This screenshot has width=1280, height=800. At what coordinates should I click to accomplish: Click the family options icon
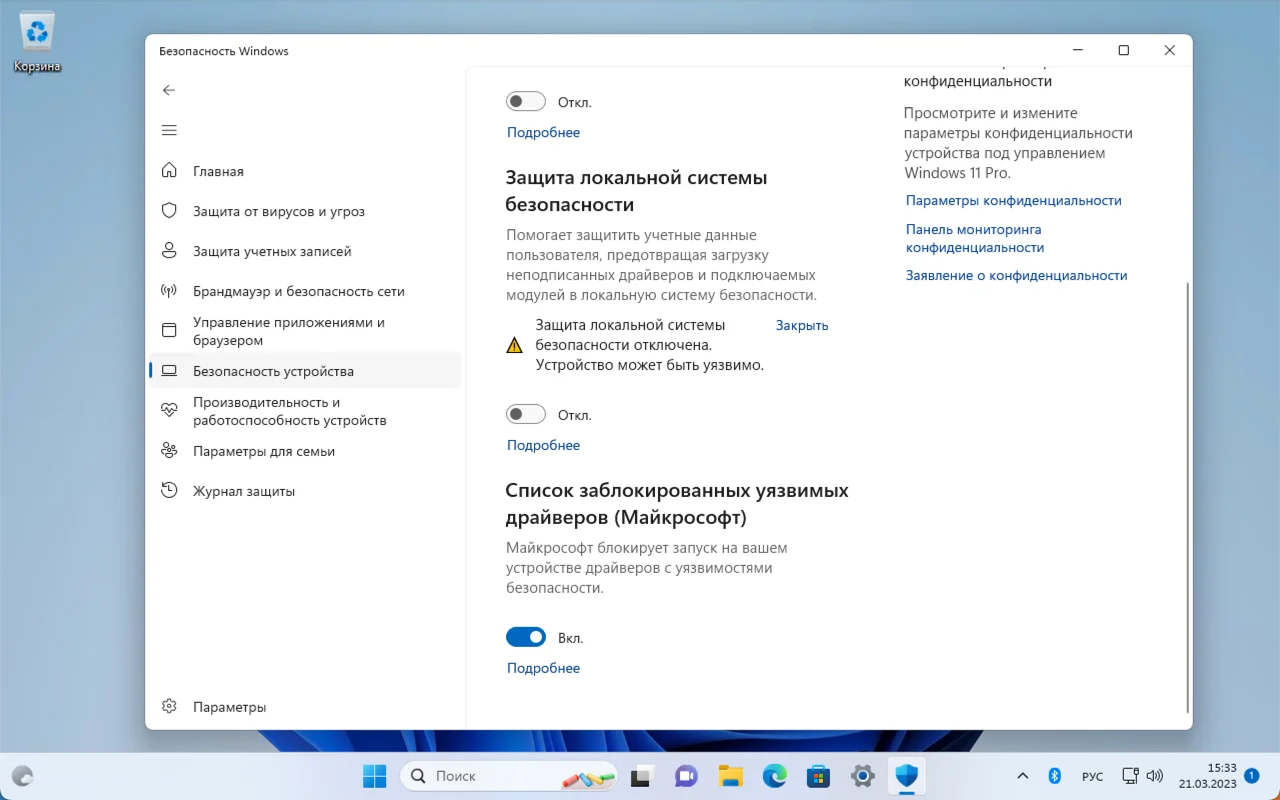click(169, 451)
